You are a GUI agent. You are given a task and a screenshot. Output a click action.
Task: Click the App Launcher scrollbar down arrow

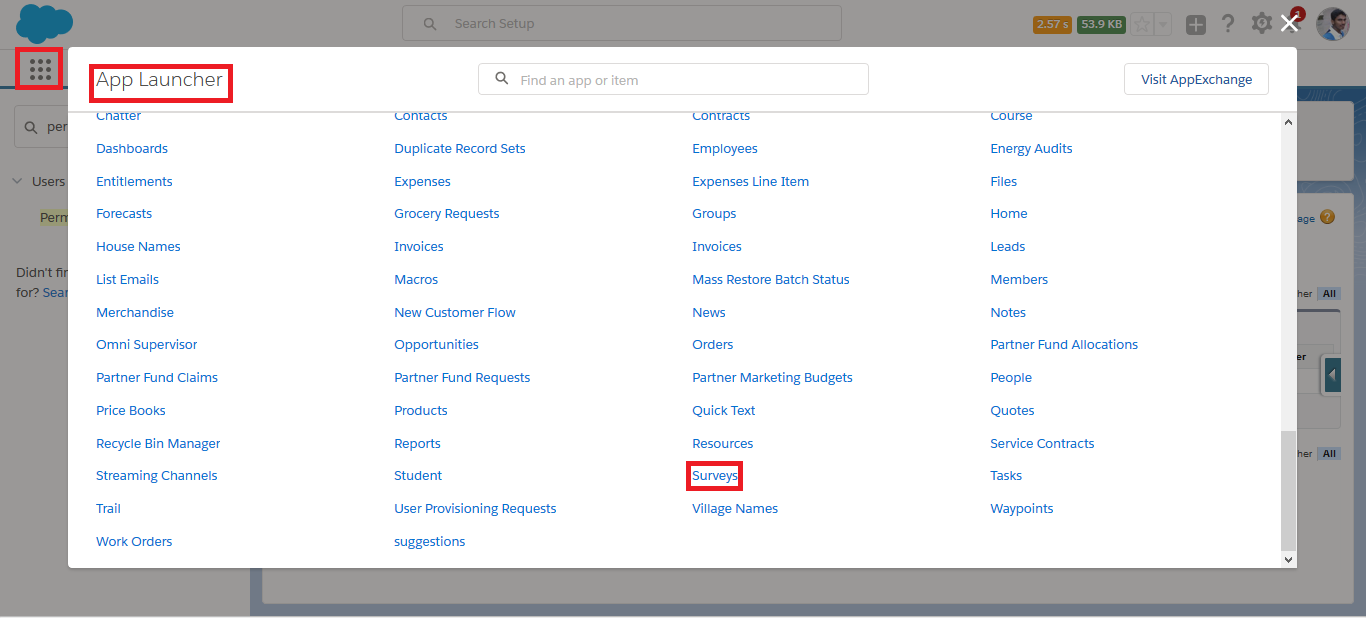[x=1288, y=560]
